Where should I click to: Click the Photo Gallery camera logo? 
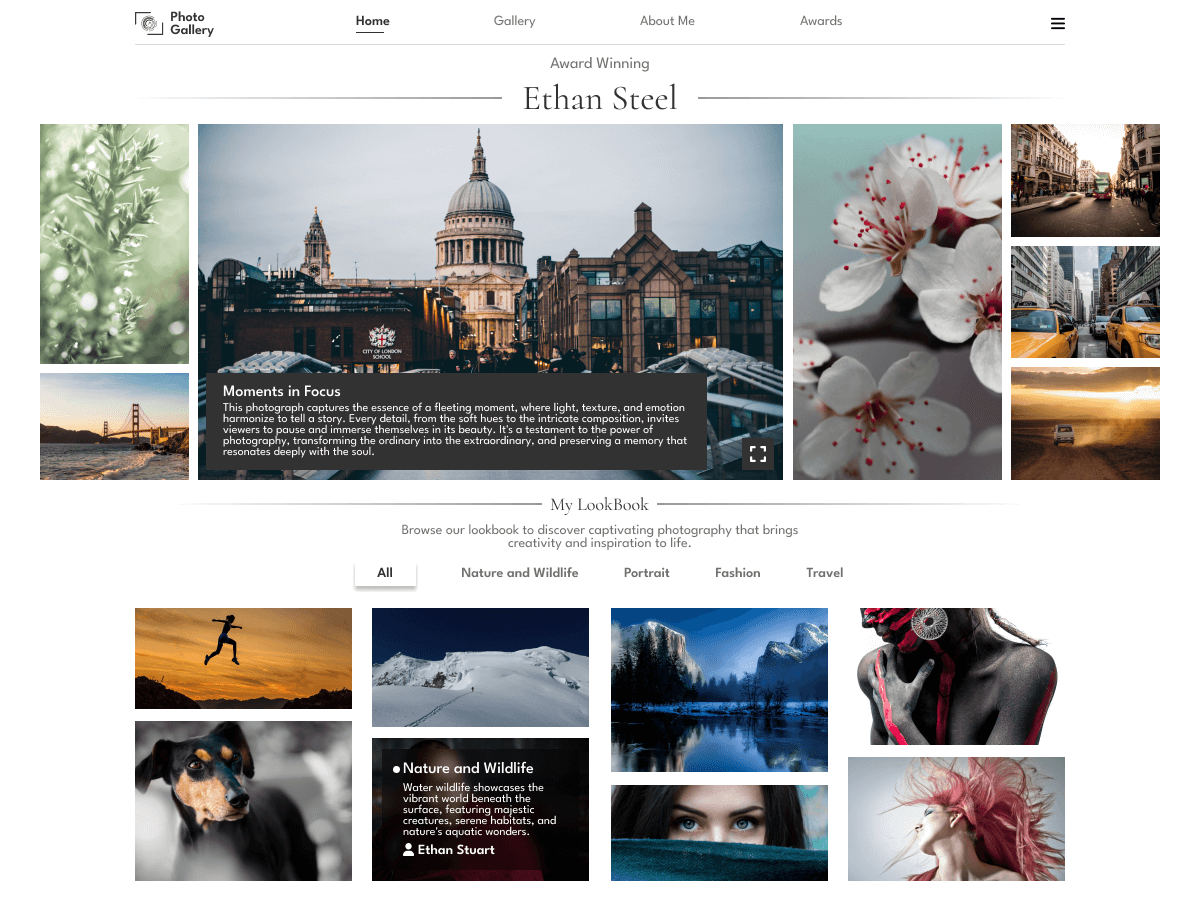[150, 22]
